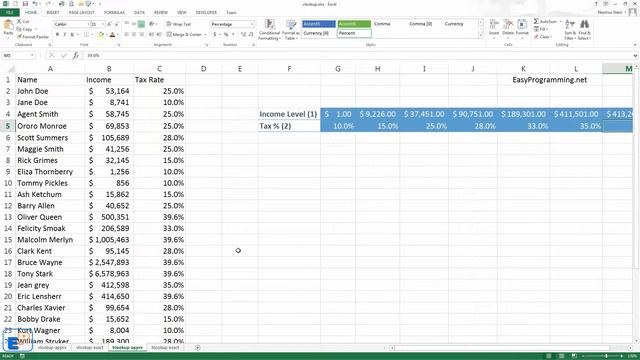This screenshot has height=360, width=640.
Task: Apply red Font Color swatch
Action: [112, 35]
